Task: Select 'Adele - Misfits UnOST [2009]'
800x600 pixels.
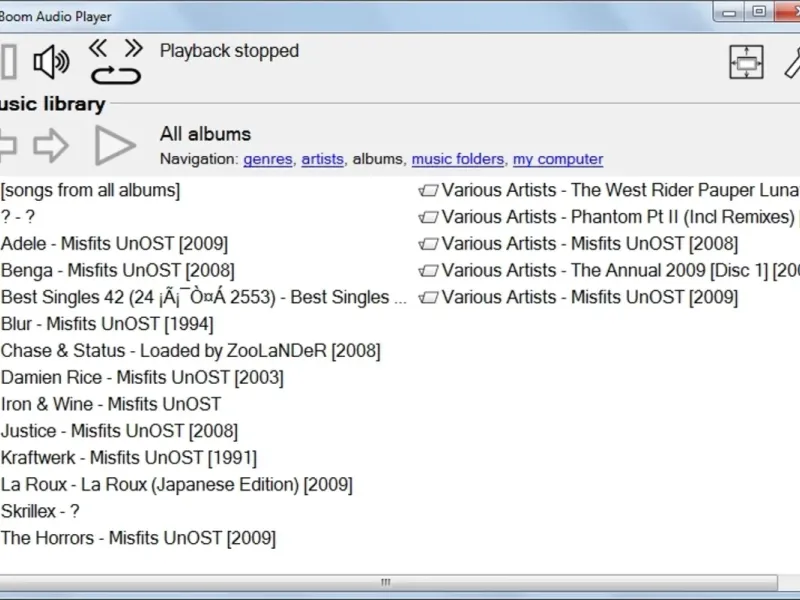Action: pyautogui.click(x=114, y=244)
